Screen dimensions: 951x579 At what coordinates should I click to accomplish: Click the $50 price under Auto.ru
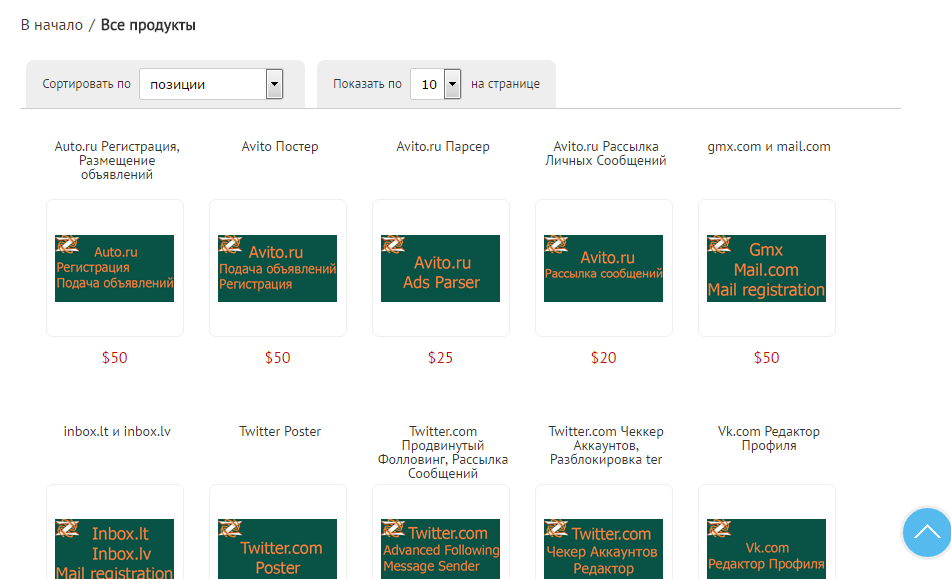(115, 358)
